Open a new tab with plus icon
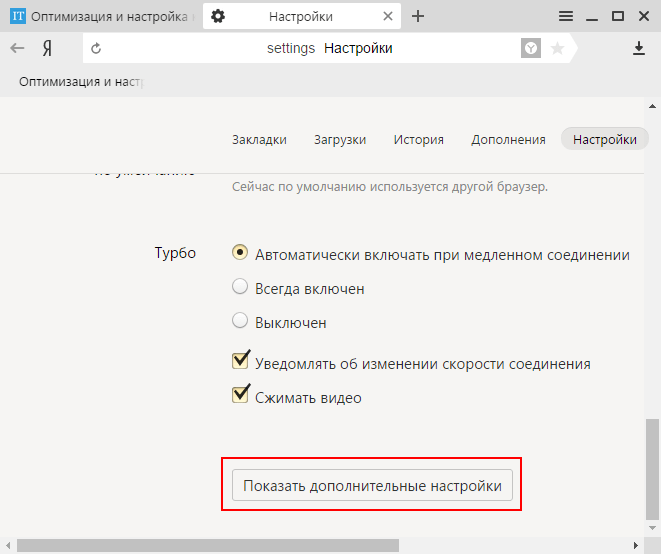Image resolution: width=661 pixels, height=554 pixels. pos(418,16)
